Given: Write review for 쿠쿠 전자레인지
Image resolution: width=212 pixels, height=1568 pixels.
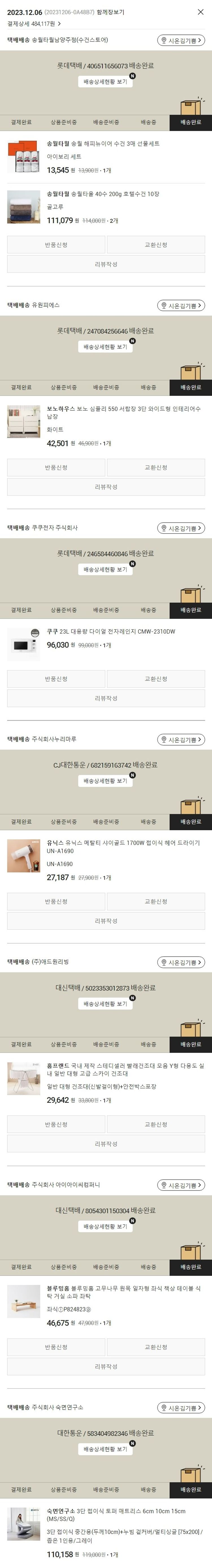Looking at the screenshot, I should 106,698.
